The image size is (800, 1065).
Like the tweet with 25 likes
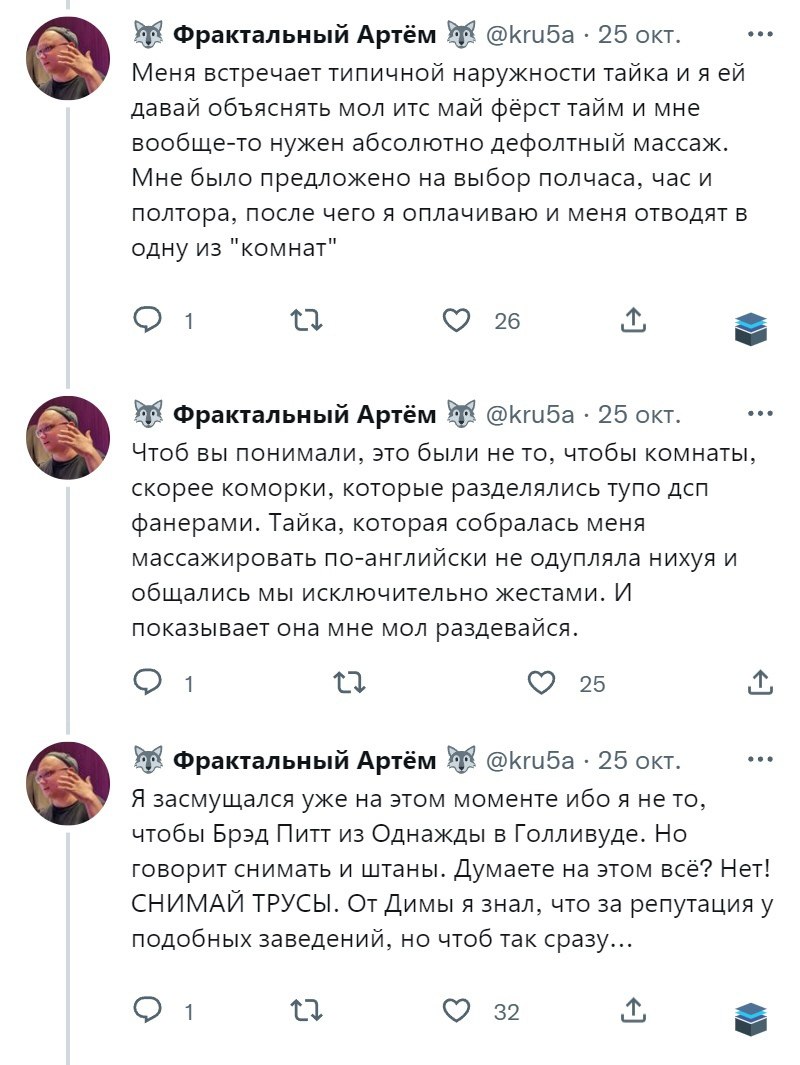coord(541,683)
